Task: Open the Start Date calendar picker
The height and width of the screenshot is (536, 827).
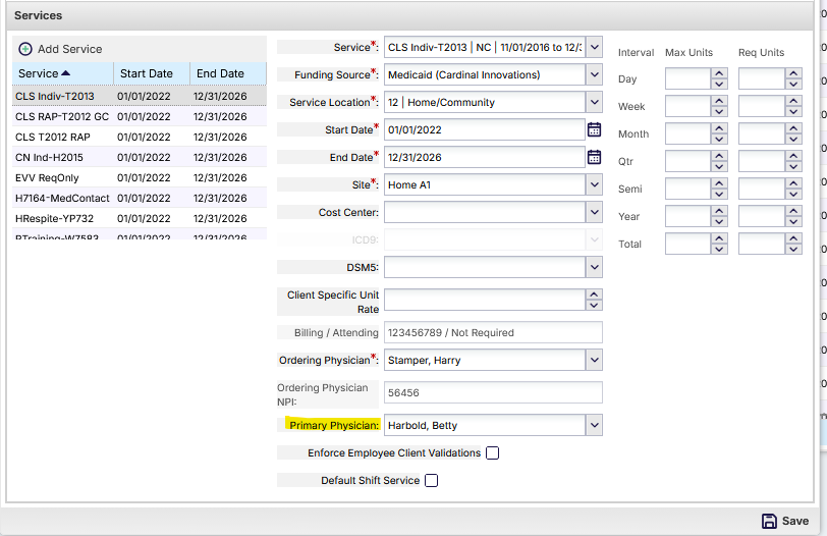Action: pos(594,129)
